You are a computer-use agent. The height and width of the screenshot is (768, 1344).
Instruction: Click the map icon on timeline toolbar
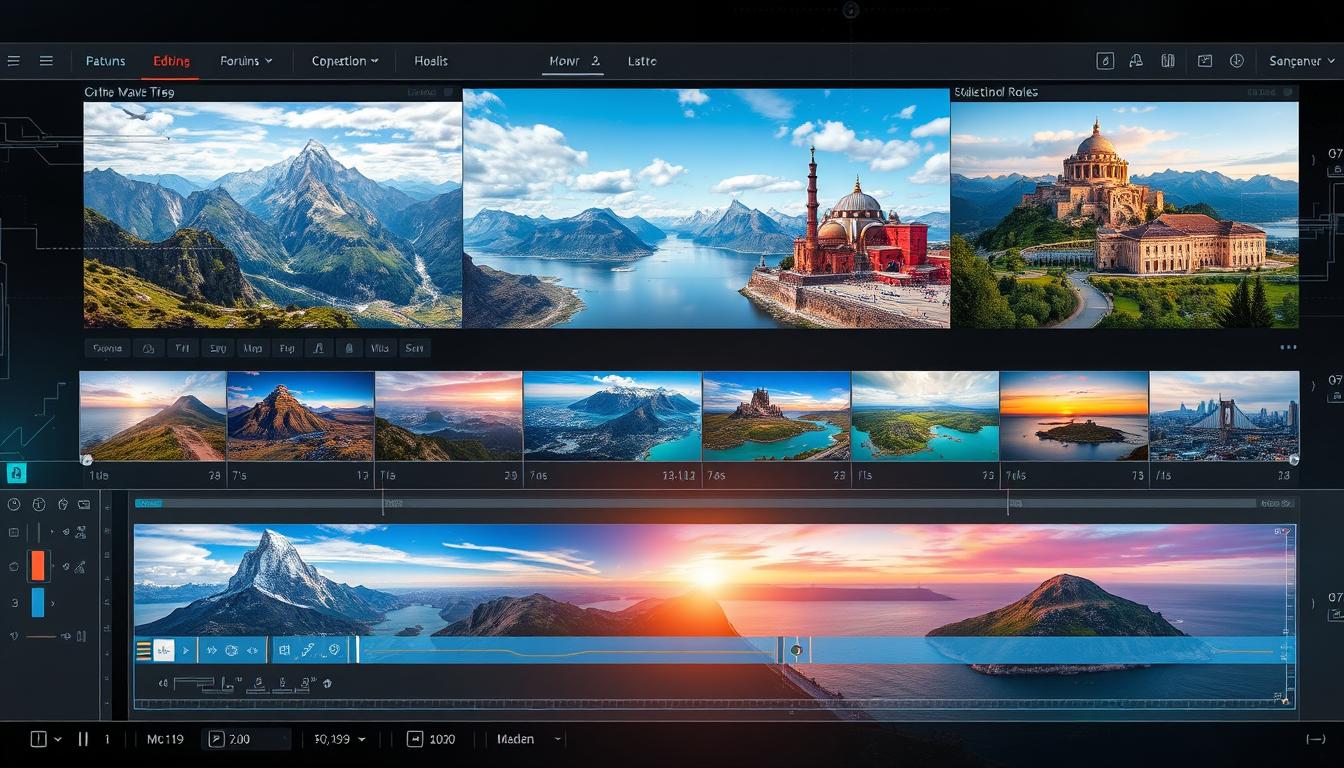click(284, 650)
